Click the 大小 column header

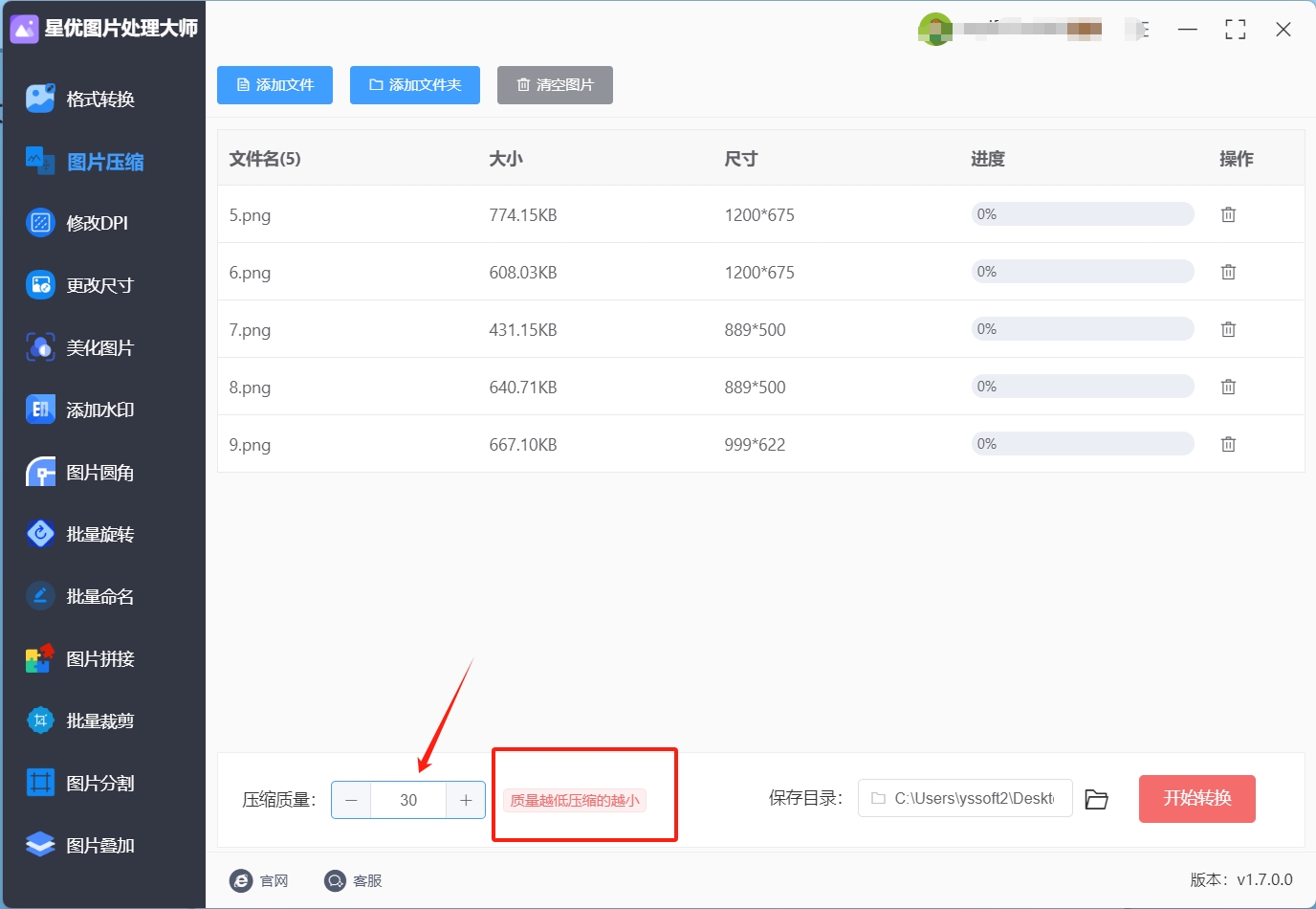click(x=506, y=159)
